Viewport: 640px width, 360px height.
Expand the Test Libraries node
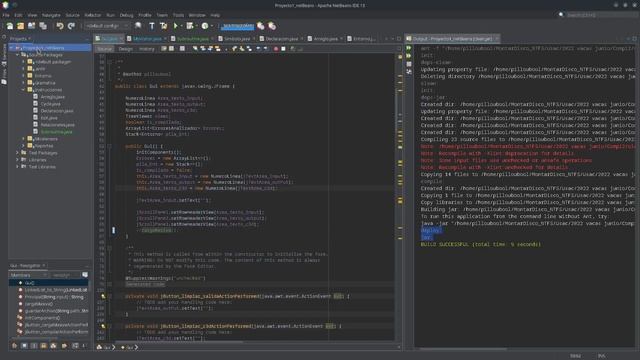18,167
